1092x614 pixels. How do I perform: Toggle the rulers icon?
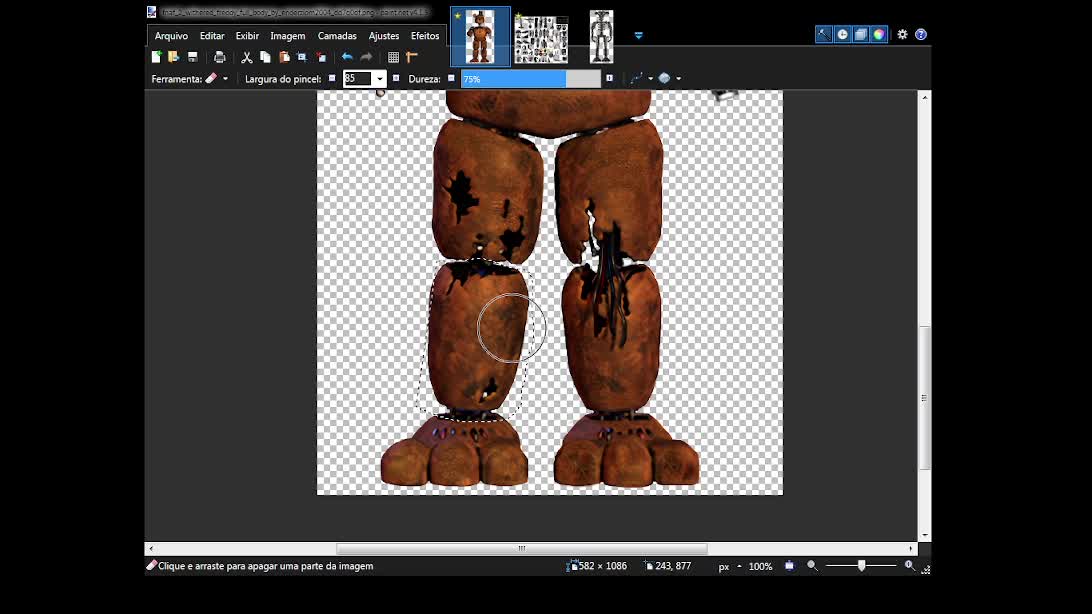pos(412,57)
